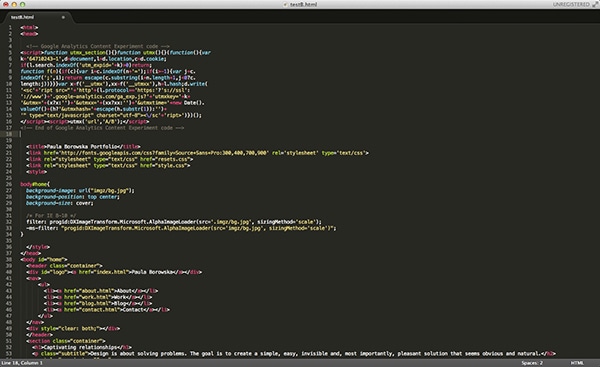The image size is (600, 367).
Task: Click the background-size: cover line
Action: tap(60, 203)
